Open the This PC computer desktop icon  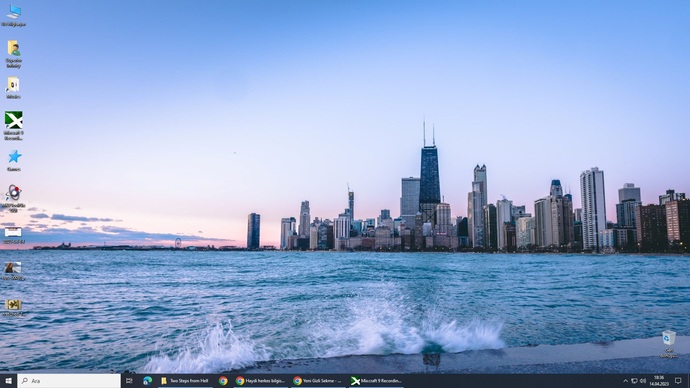click(13, 15)
